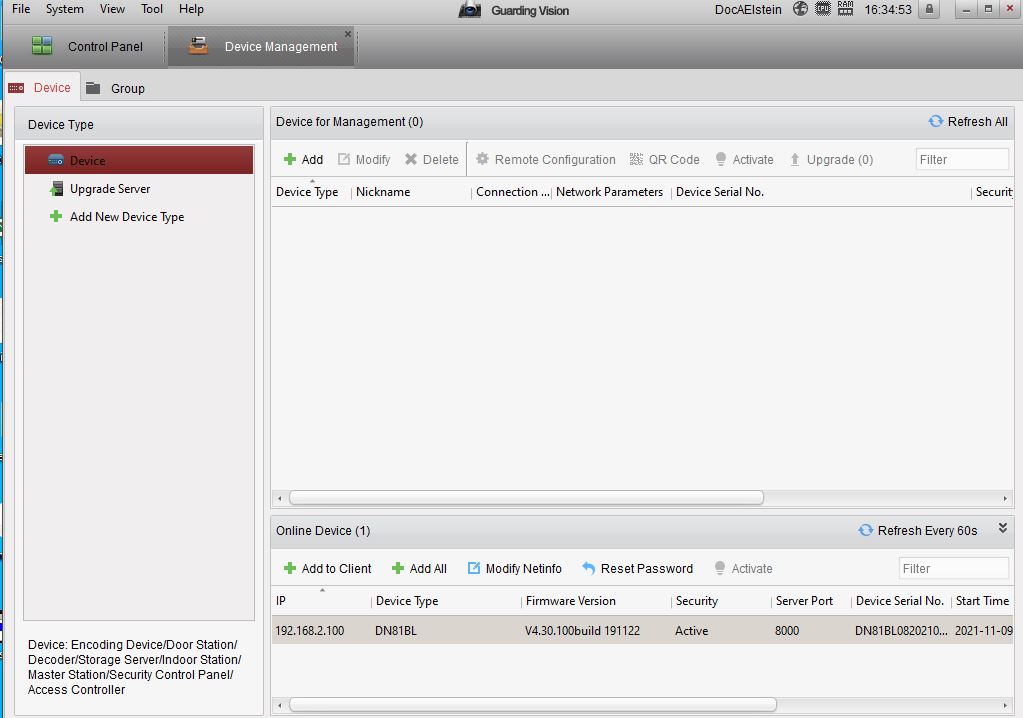The height and width of the screenshot is (718, 1023).
Task: Click the online device list horizontal scrollbar
Action: (532, 704)
